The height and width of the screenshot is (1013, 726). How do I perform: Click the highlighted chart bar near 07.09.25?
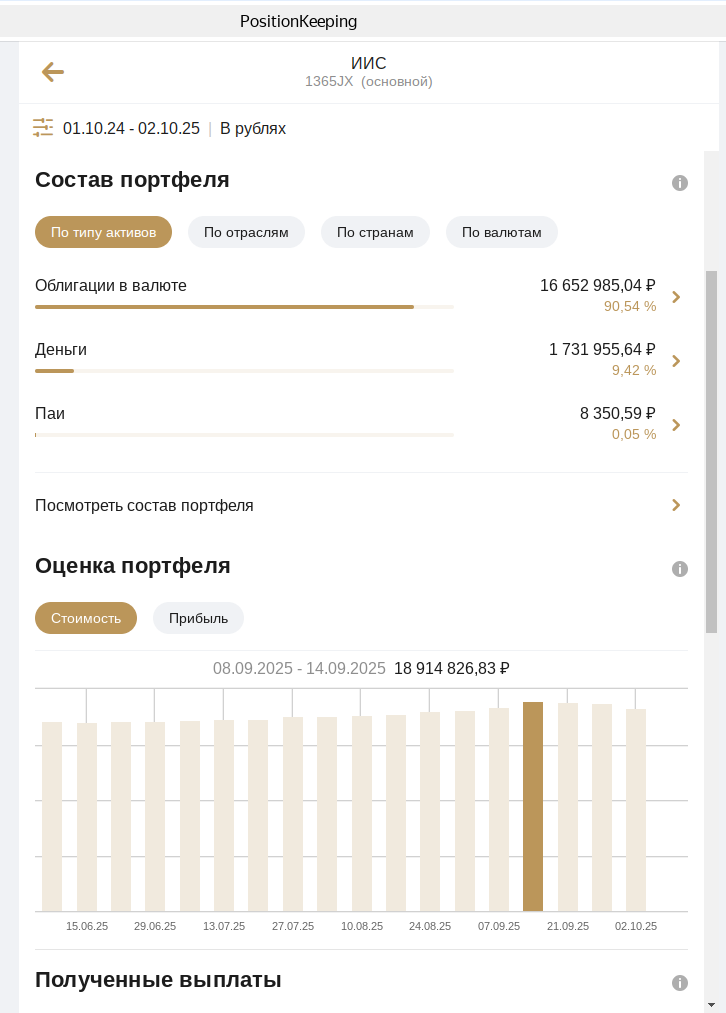click(x=533, y=806)
